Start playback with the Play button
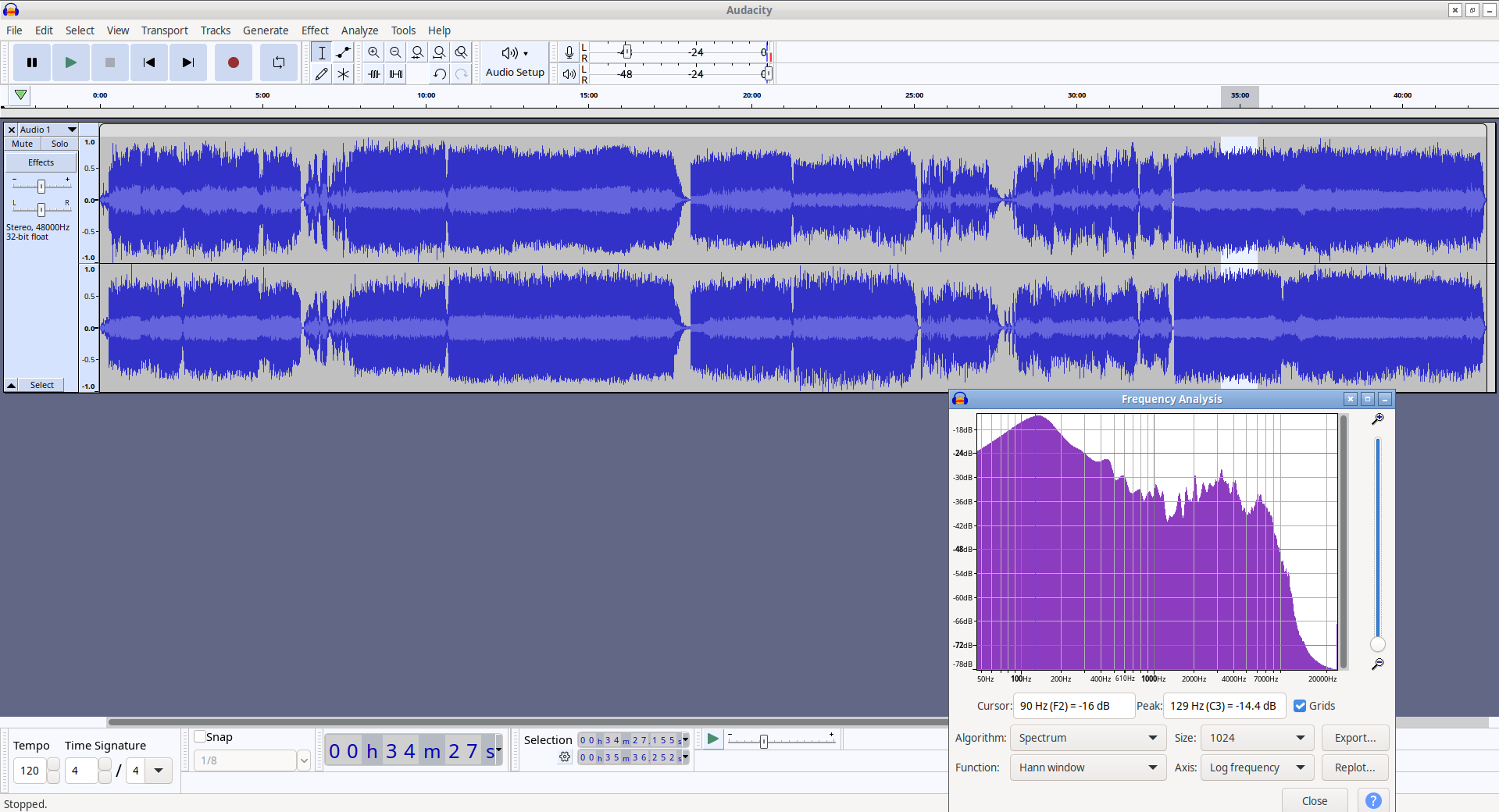Viewport: 1499px width, 812px height. pyautogui.click(x=71, y=62)
